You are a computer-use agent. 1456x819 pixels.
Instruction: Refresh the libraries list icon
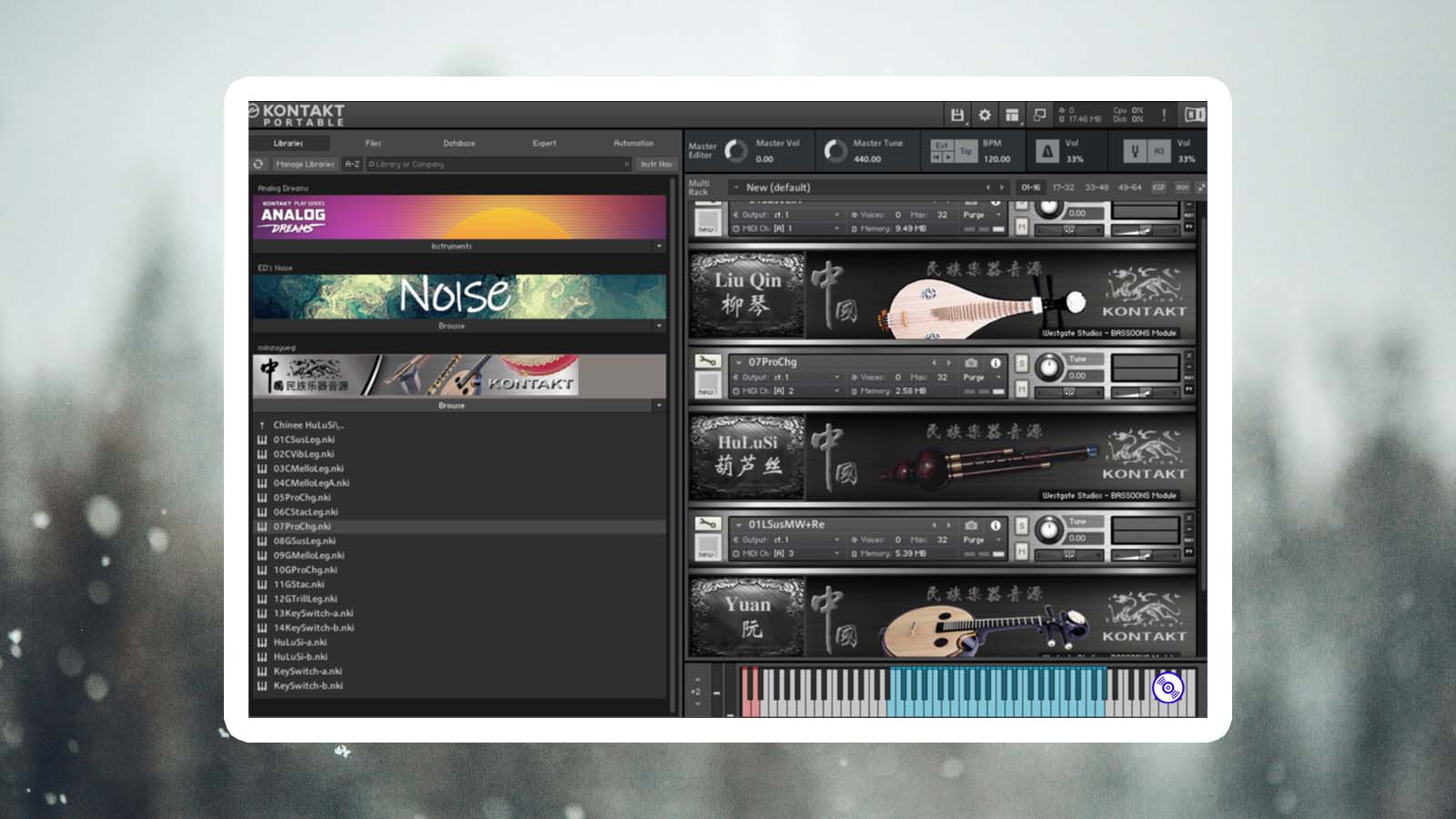(258, 164)
